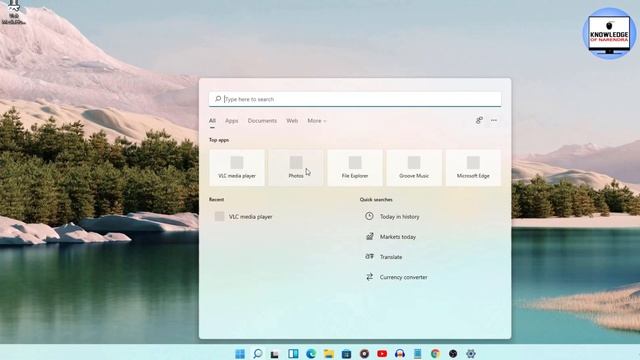Click the translate icon in Quick searches
The image size is (640, 360).
pos(369,256)
